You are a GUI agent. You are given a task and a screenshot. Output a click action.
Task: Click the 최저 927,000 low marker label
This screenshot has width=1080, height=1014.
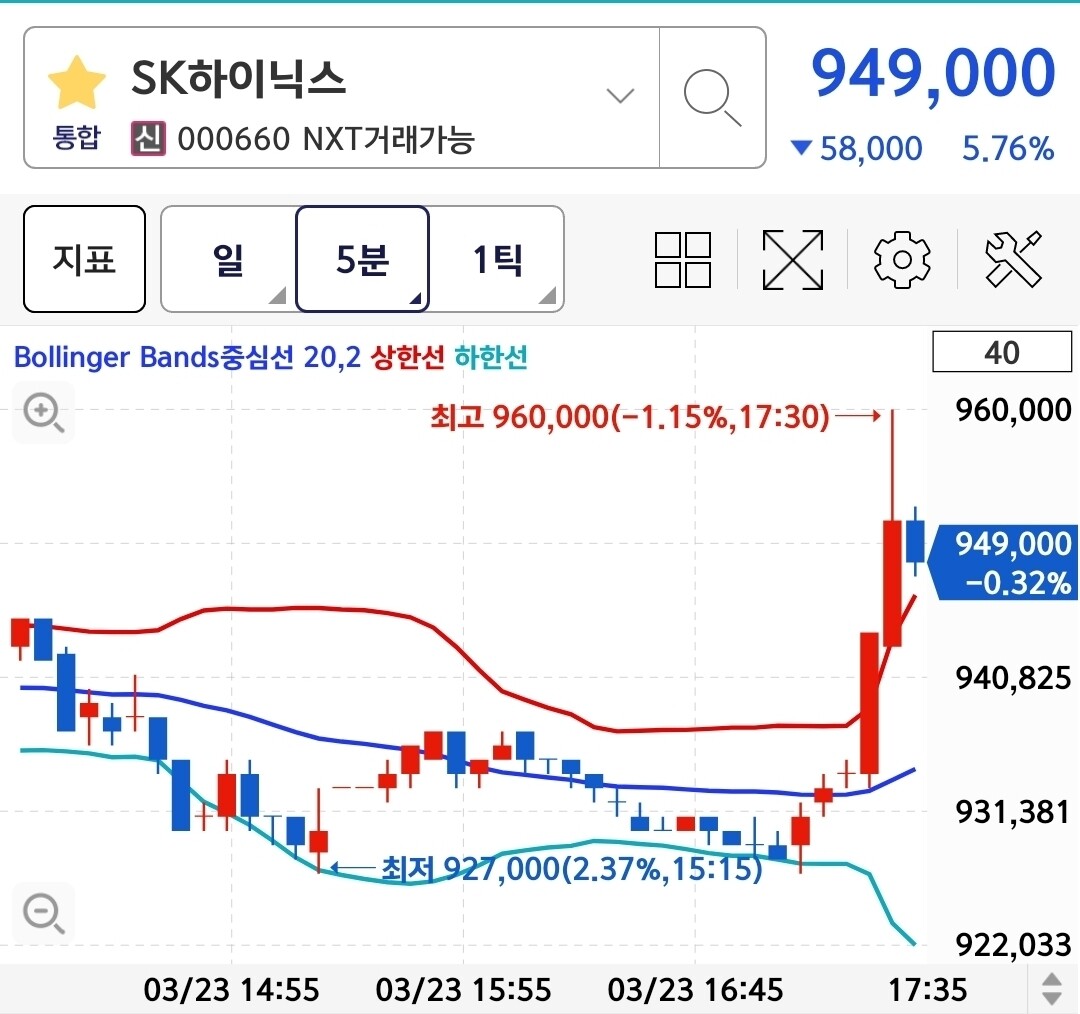pos(572,869)
